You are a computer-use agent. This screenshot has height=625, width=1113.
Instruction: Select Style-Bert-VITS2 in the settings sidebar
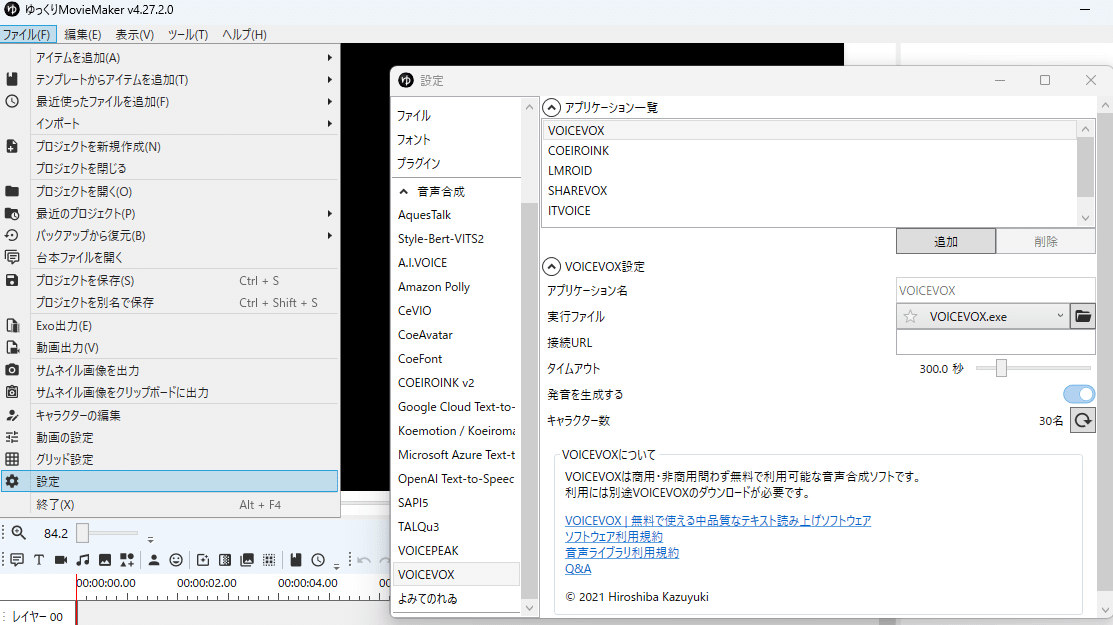456,239
